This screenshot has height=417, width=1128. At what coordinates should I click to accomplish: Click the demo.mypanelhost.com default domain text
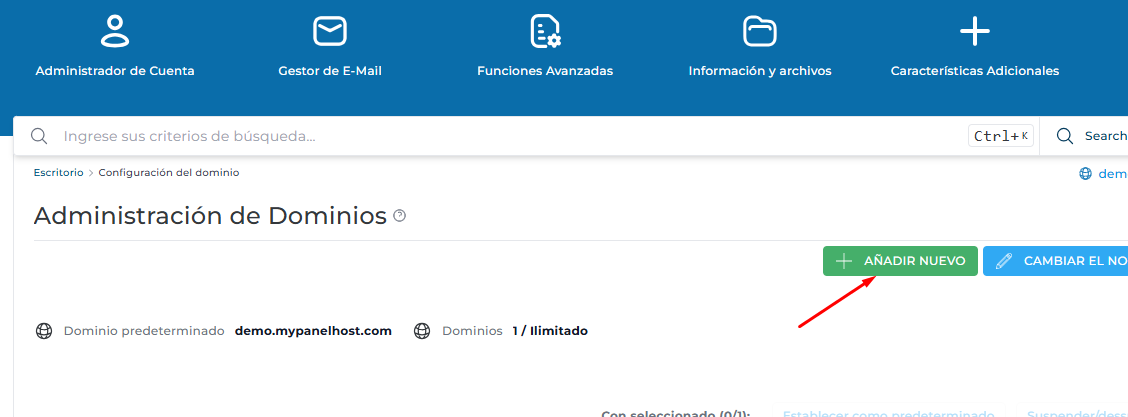pyautogui.click(x=313, y=330)
